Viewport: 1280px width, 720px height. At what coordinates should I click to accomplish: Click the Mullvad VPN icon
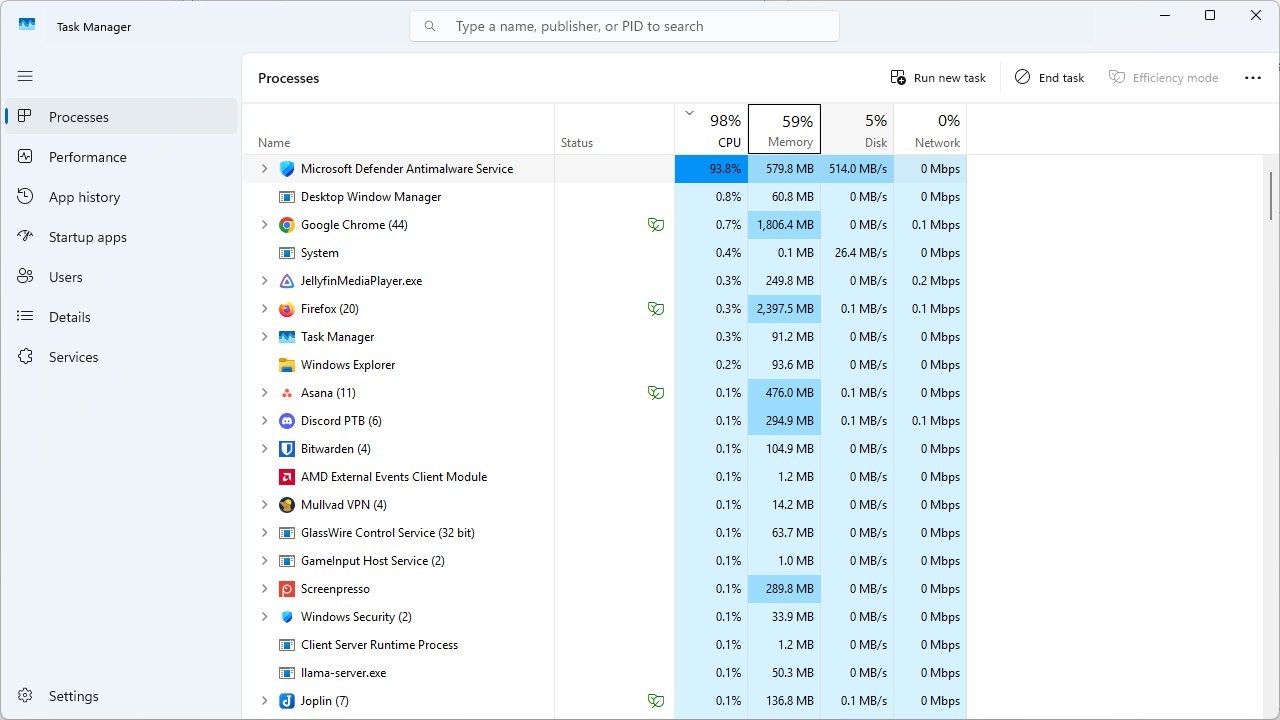(287, 505)
